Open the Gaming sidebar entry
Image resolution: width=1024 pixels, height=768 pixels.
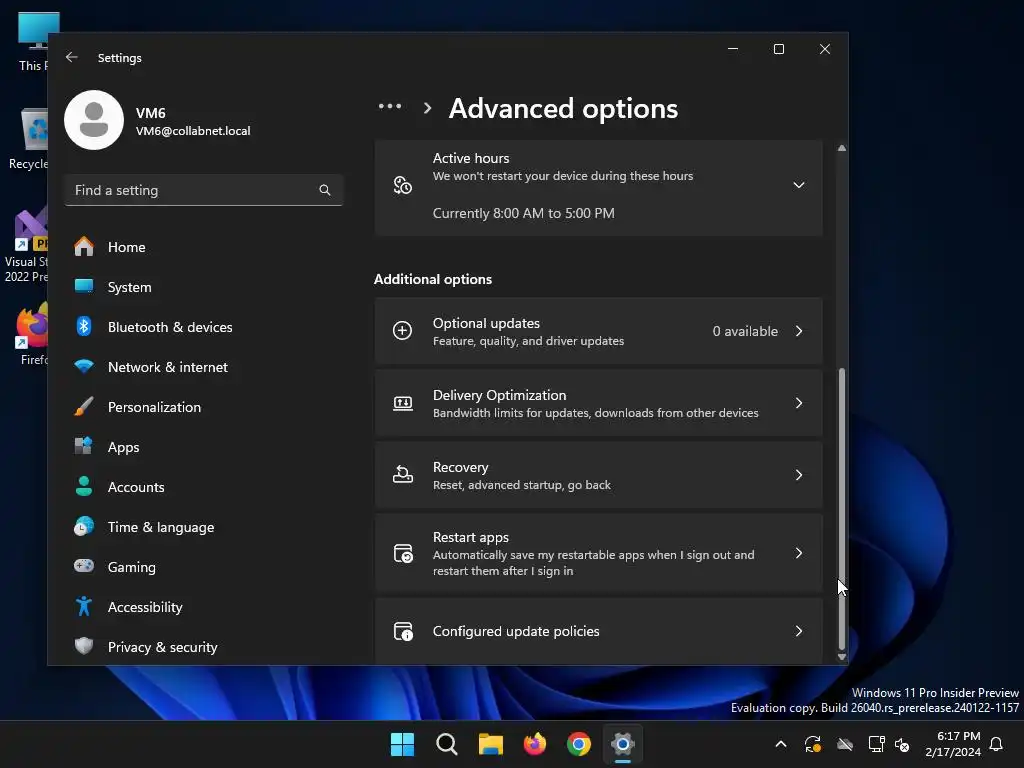[204, 567]
